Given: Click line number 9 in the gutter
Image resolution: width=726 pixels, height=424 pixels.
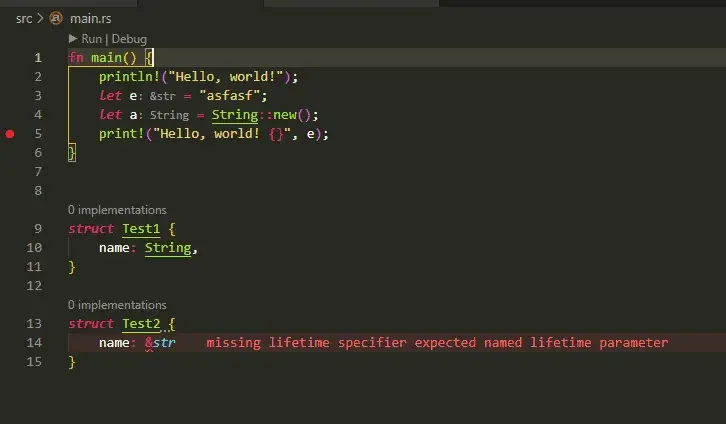Looking at the screenshot, I should (x=38, y=229).
